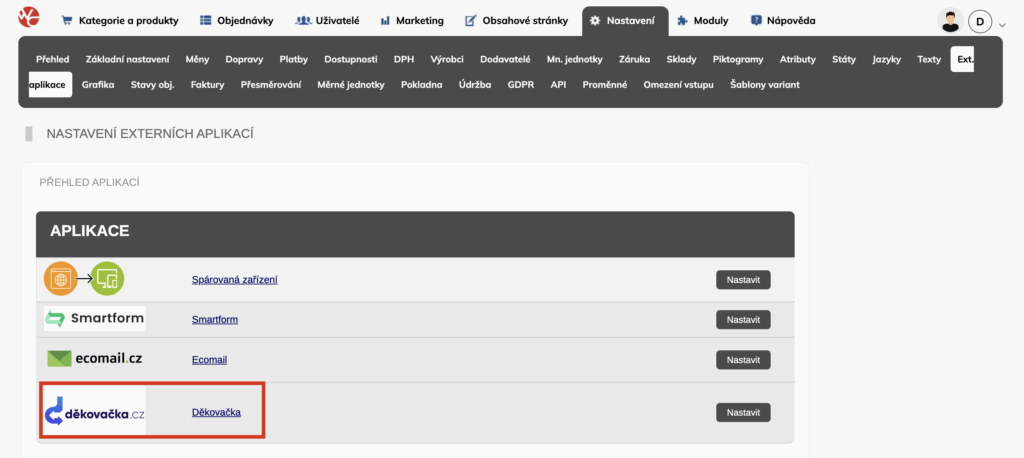
Task: Open Marketing menu
Action: pyautogui.click(x=412, y=20)
